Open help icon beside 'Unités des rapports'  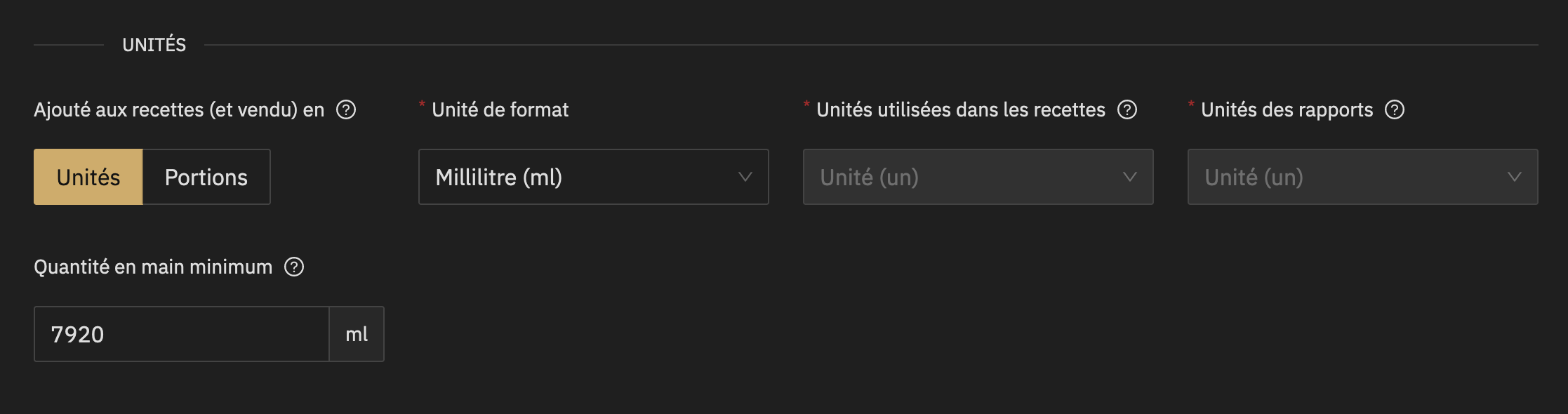[x=1395, y=110]
